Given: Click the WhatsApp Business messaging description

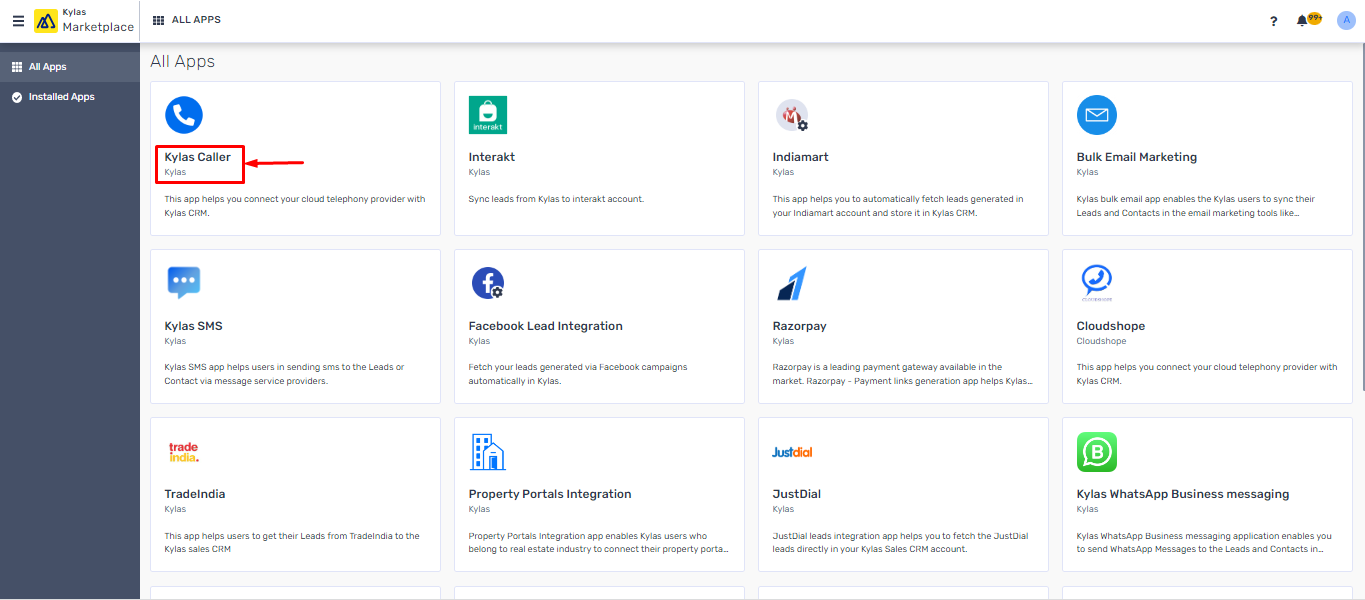Looking at the screenshot, I should point(1204,542).
